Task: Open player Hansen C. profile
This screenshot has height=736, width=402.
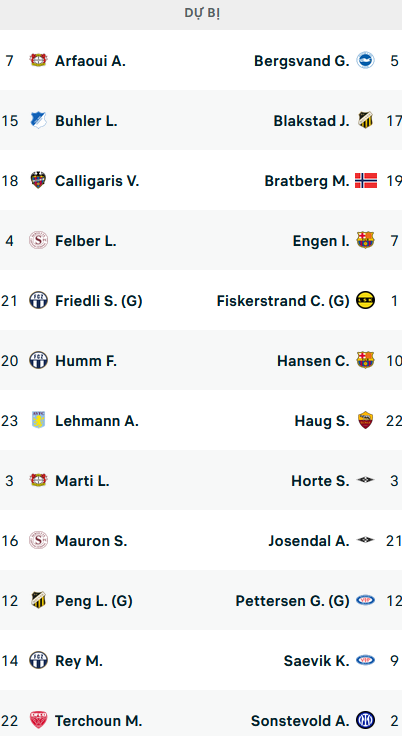Action: [313, 360]
